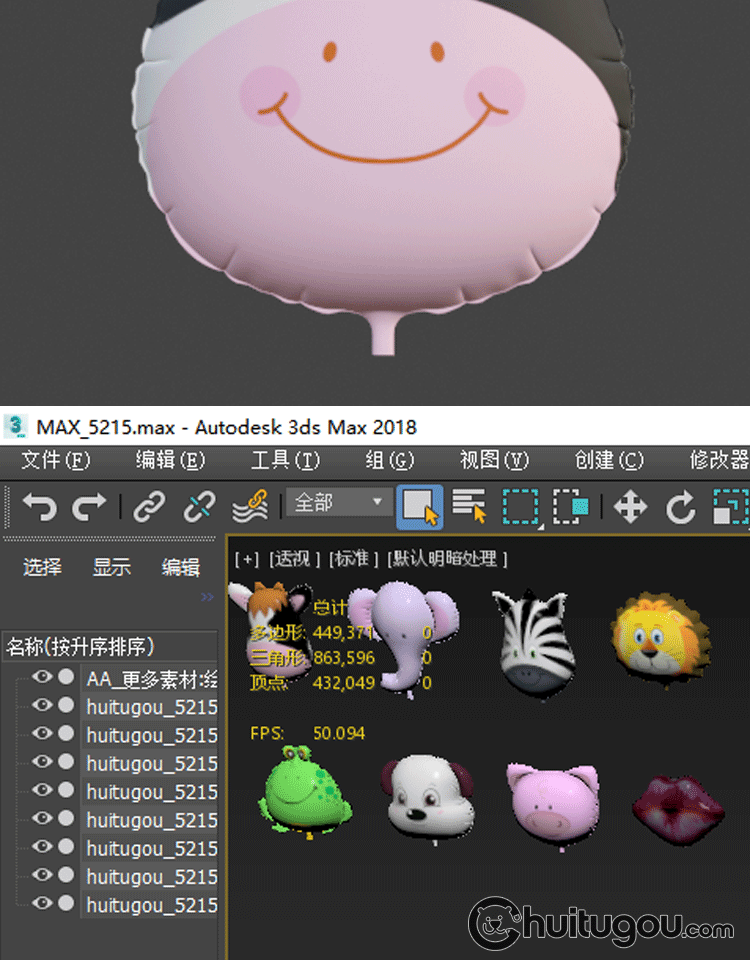750x960 pixels.
Task: Click the polygon count 449,371
Action: (x=343, y=632)
